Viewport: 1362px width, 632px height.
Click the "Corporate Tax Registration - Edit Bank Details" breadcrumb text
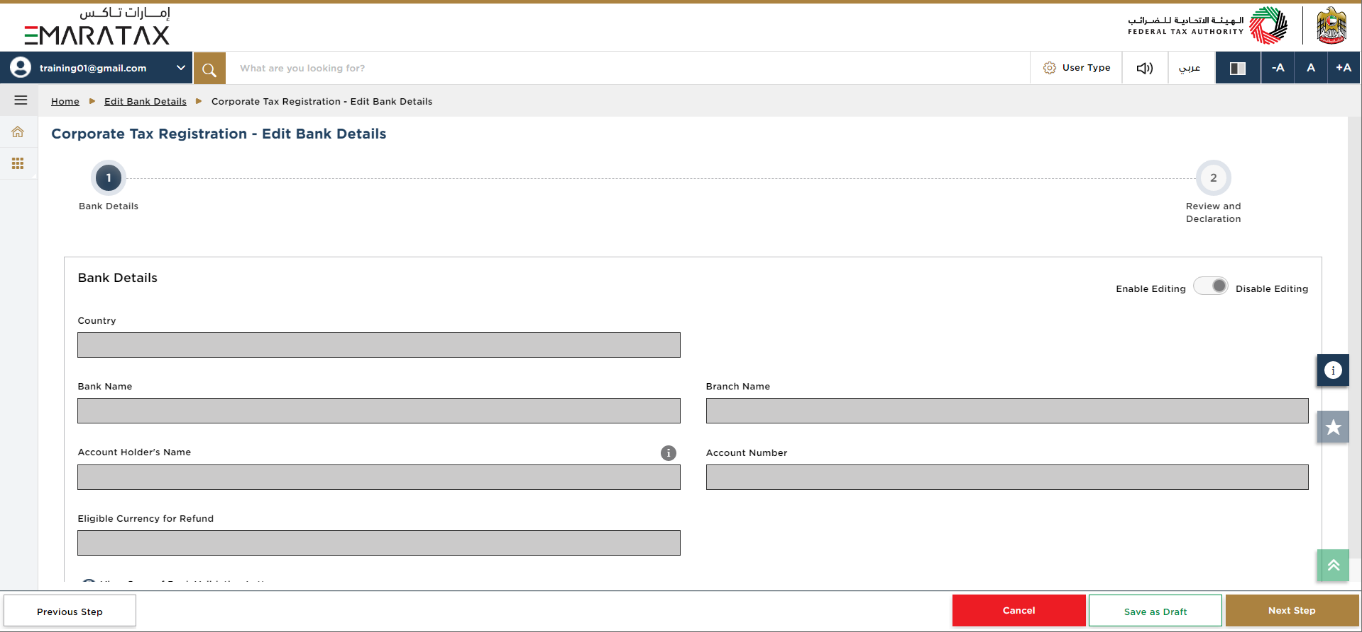pyautogui.click(x=322, y=101)
